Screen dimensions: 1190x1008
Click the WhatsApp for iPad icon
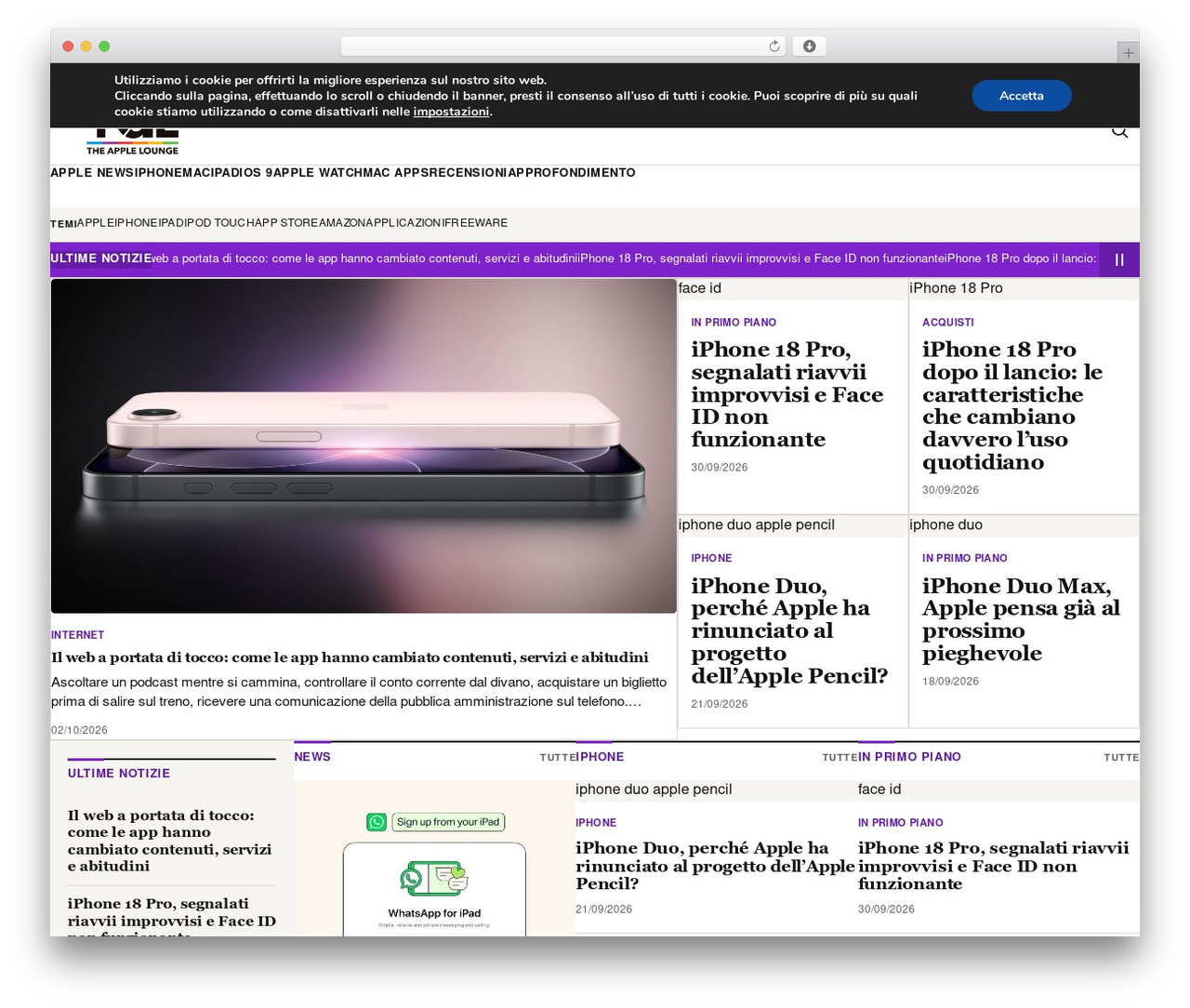click(433, 879)
